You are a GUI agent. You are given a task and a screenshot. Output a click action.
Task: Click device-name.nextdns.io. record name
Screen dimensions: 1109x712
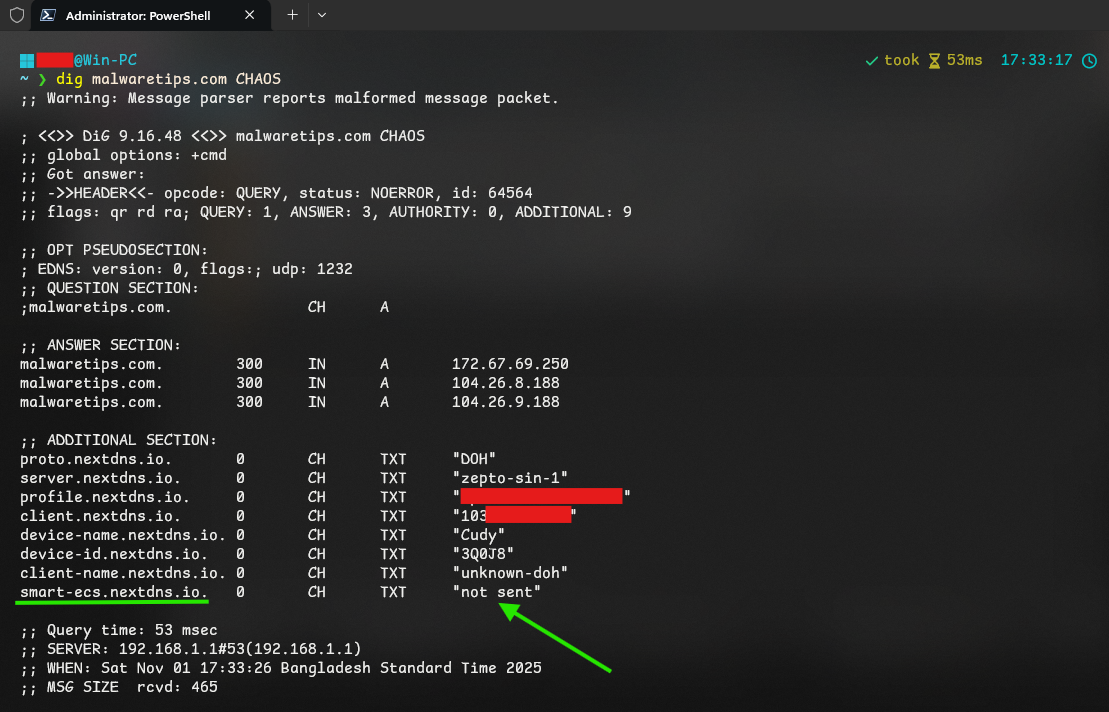[123, 535]
